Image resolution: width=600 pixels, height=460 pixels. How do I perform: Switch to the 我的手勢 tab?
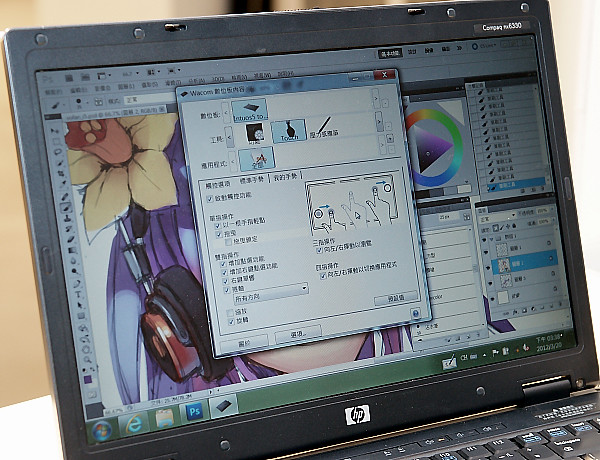click(x=285, y=177)
